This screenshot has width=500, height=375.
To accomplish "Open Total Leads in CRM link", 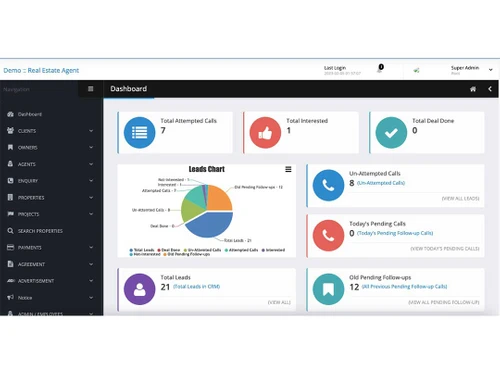I will [x=196, y=287].
